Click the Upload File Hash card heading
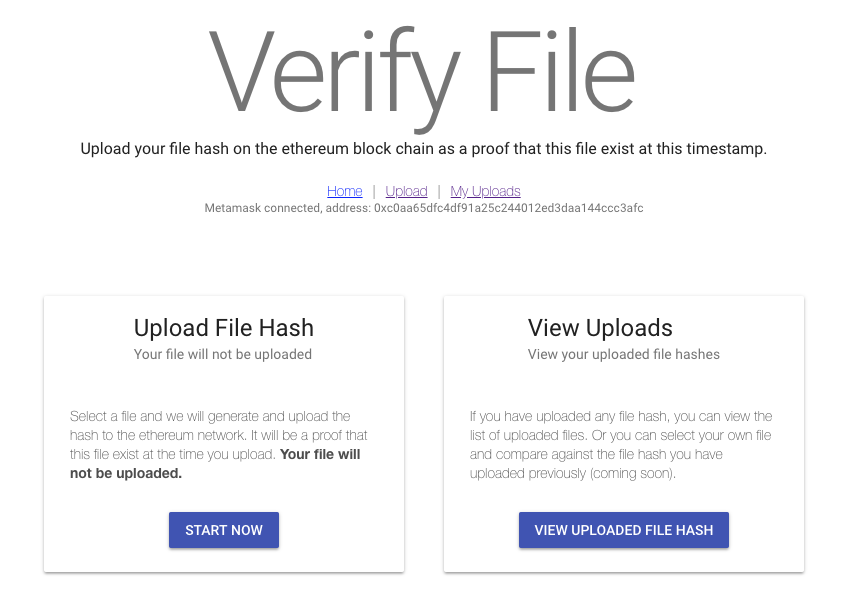Image resolution: width=845 pixels, height=613 pixels. 223,328
